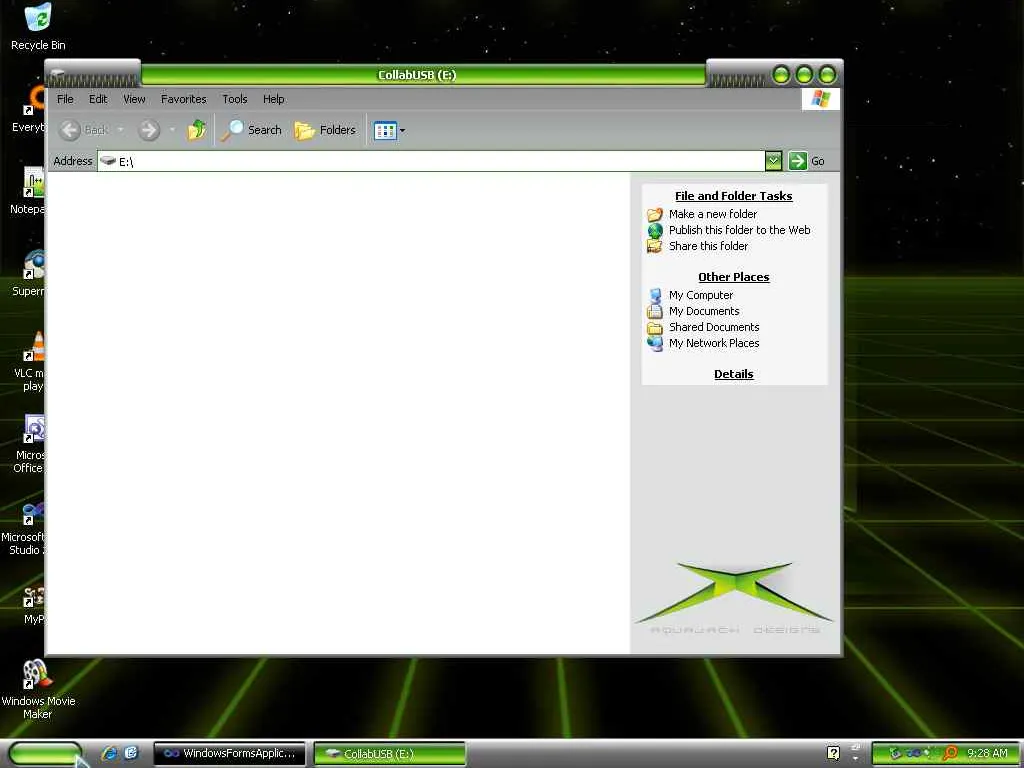Click Share this folder link
The image size is (1024, 768).
click(709, 246)
